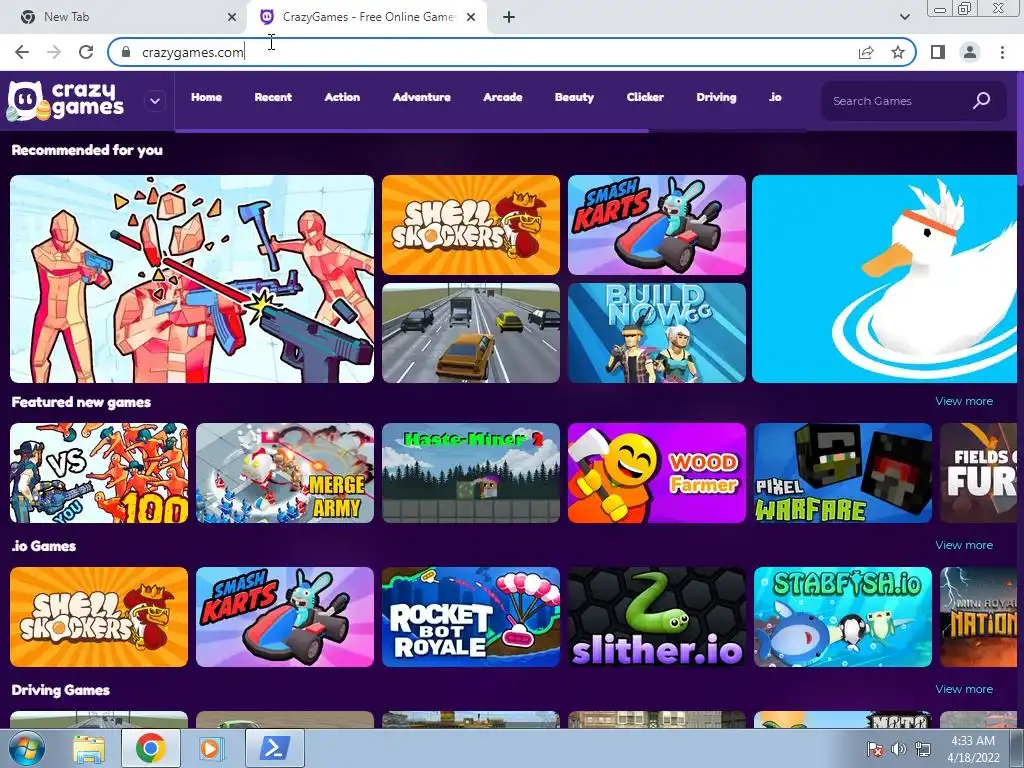Open Windows Media Player from taskbar
This screenshot has width=1024, height=768.
coord(211,748)
